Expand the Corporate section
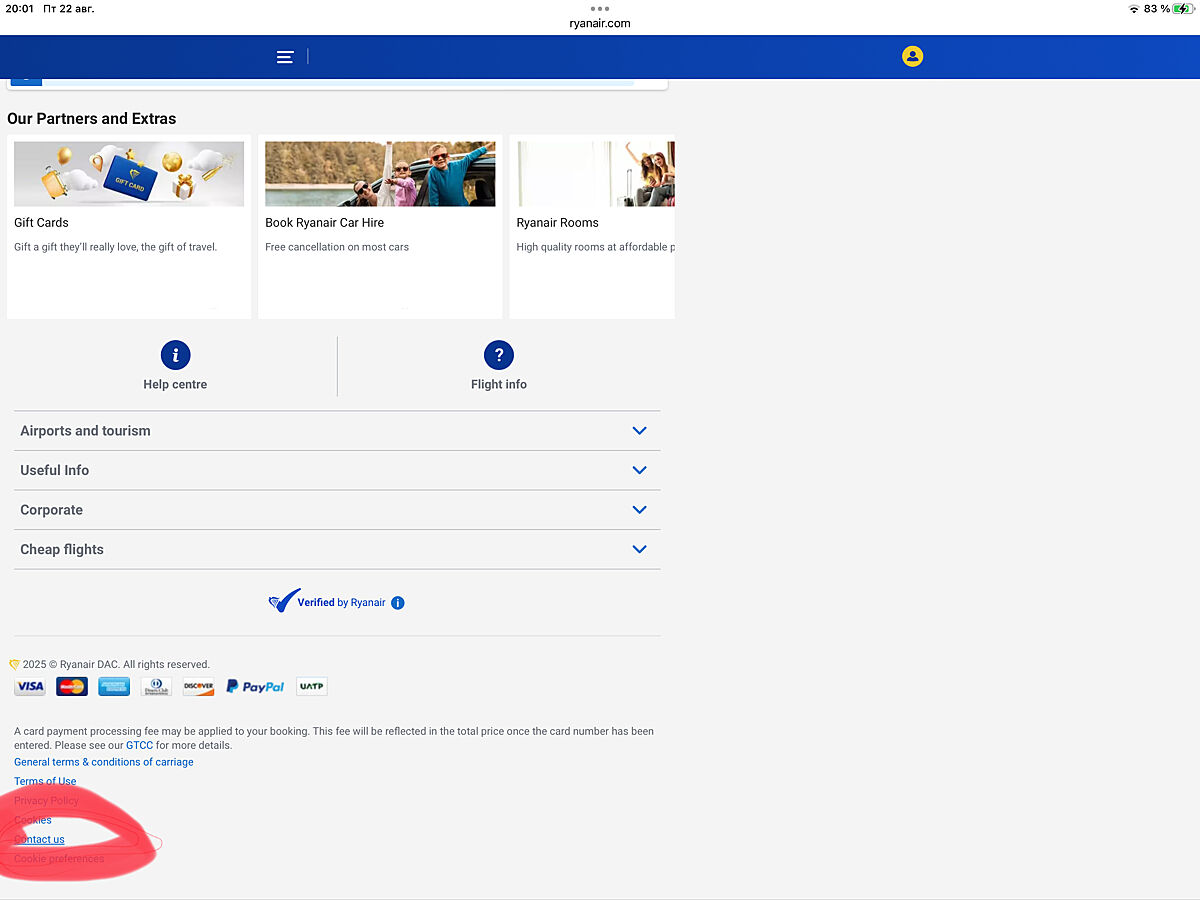 click(x=639, y=510)
